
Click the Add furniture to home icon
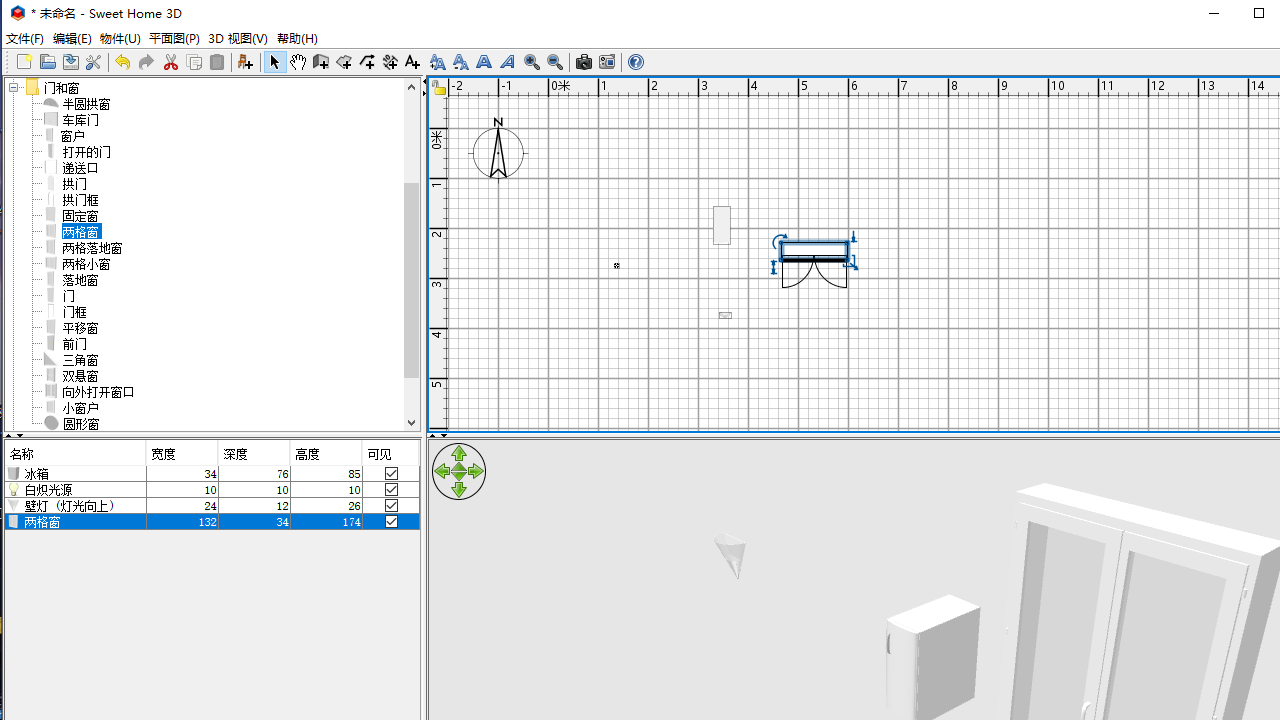[245, 62]
